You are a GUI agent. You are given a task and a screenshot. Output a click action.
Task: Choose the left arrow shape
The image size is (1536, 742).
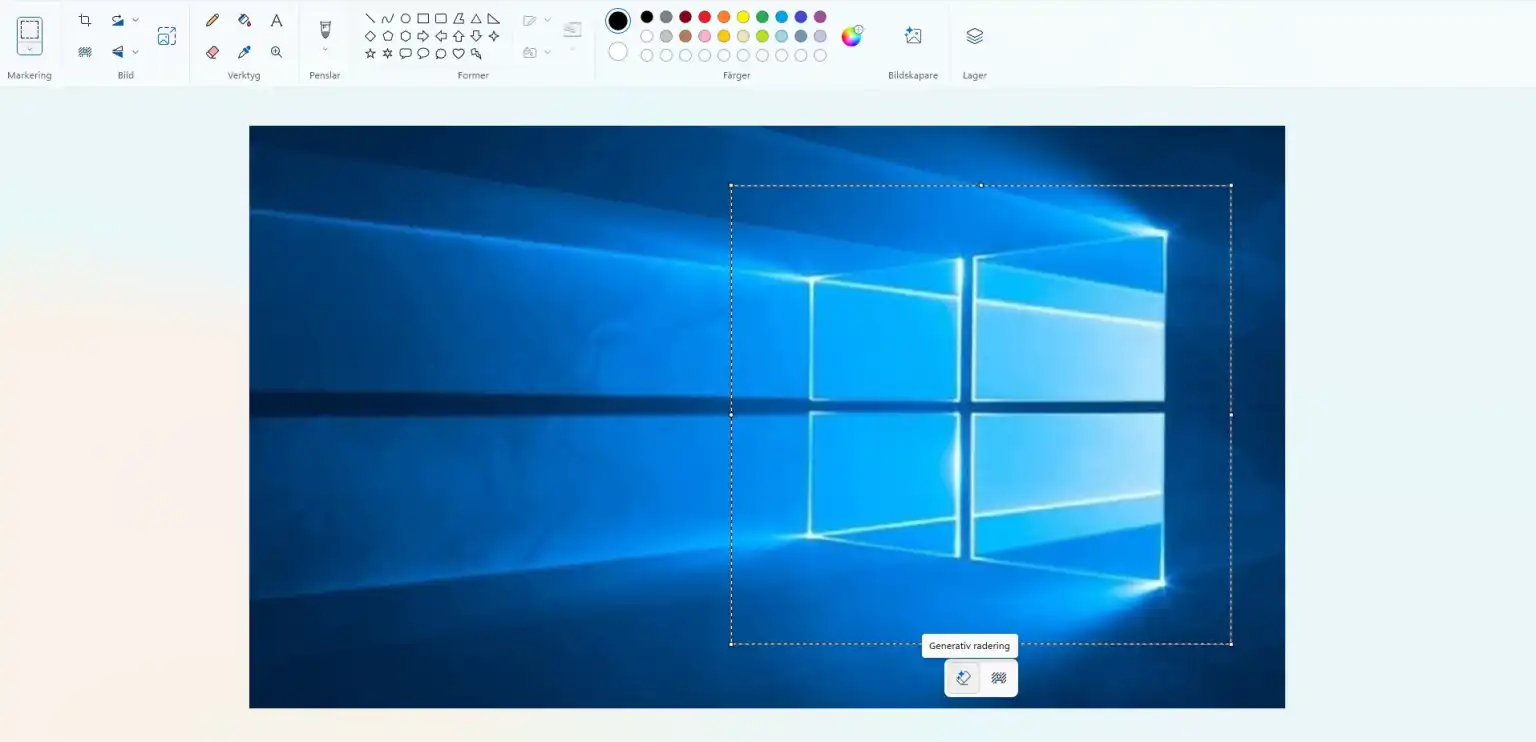[441, 36]
